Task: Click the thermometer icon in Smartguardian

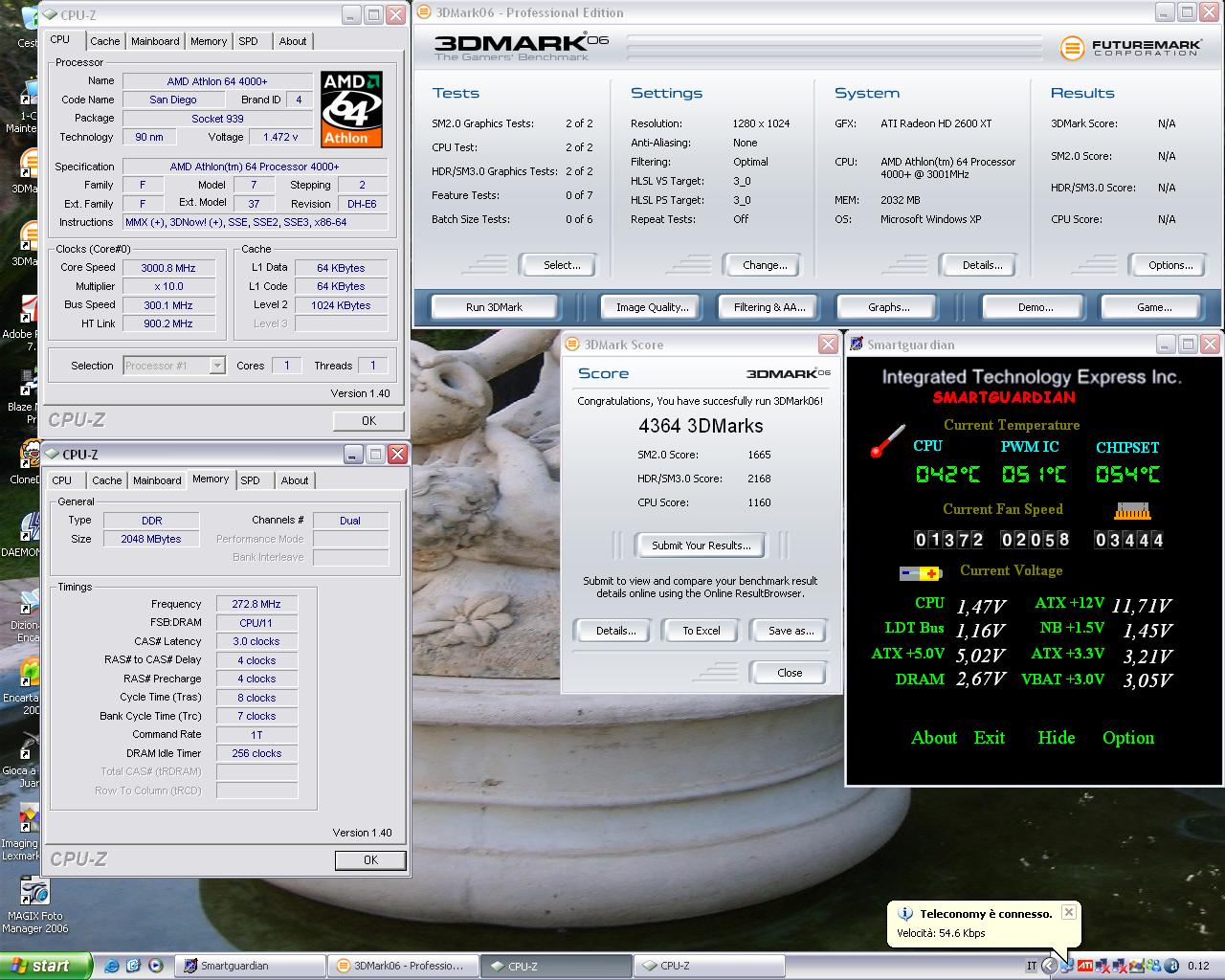Action: (x=887, y=441)
